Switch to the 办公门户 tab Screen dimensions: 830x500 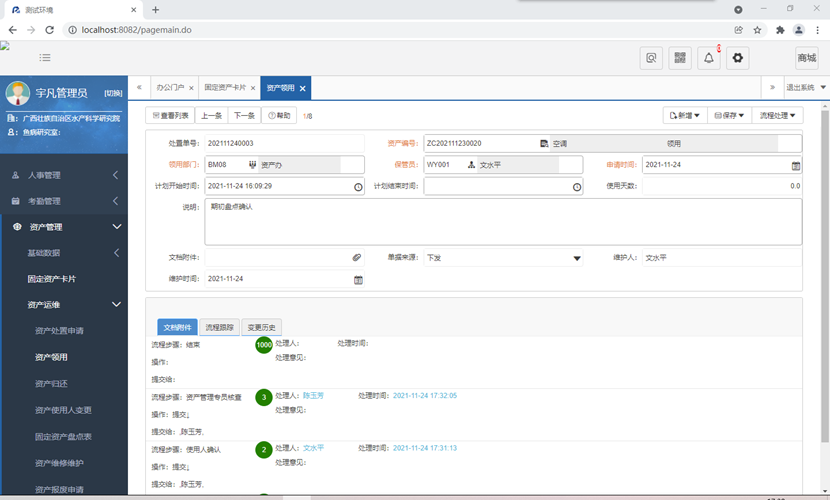point(170,88)
